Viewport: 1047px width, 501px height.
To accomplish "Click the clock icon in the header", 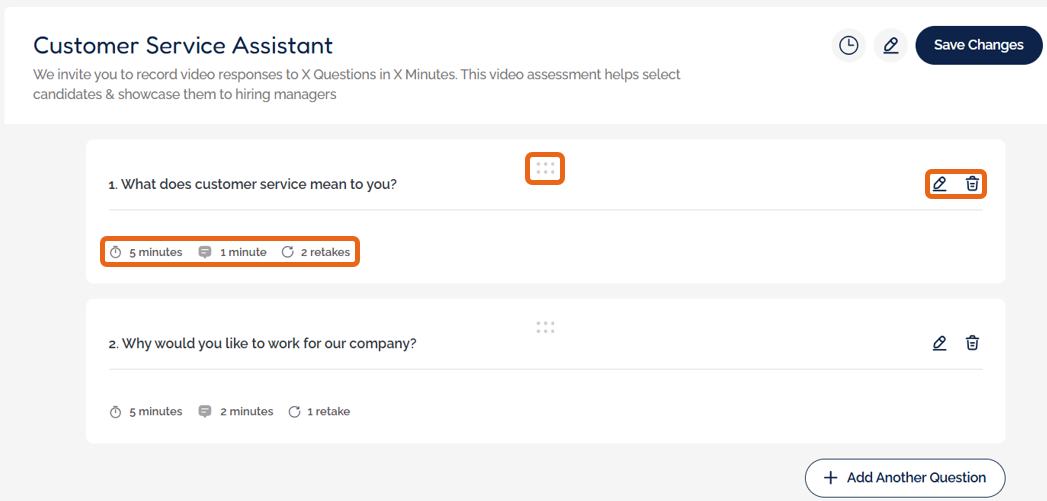I will [848, 46].
